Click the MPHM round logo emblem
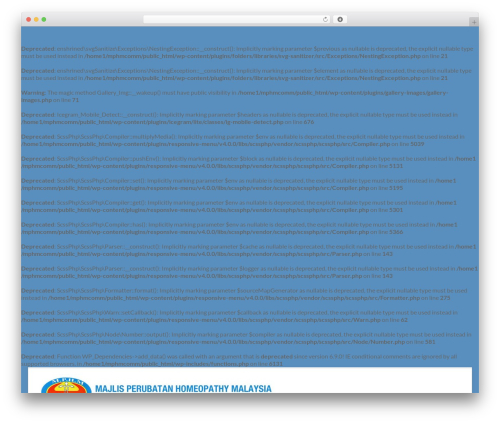 [x=66, y=385]
